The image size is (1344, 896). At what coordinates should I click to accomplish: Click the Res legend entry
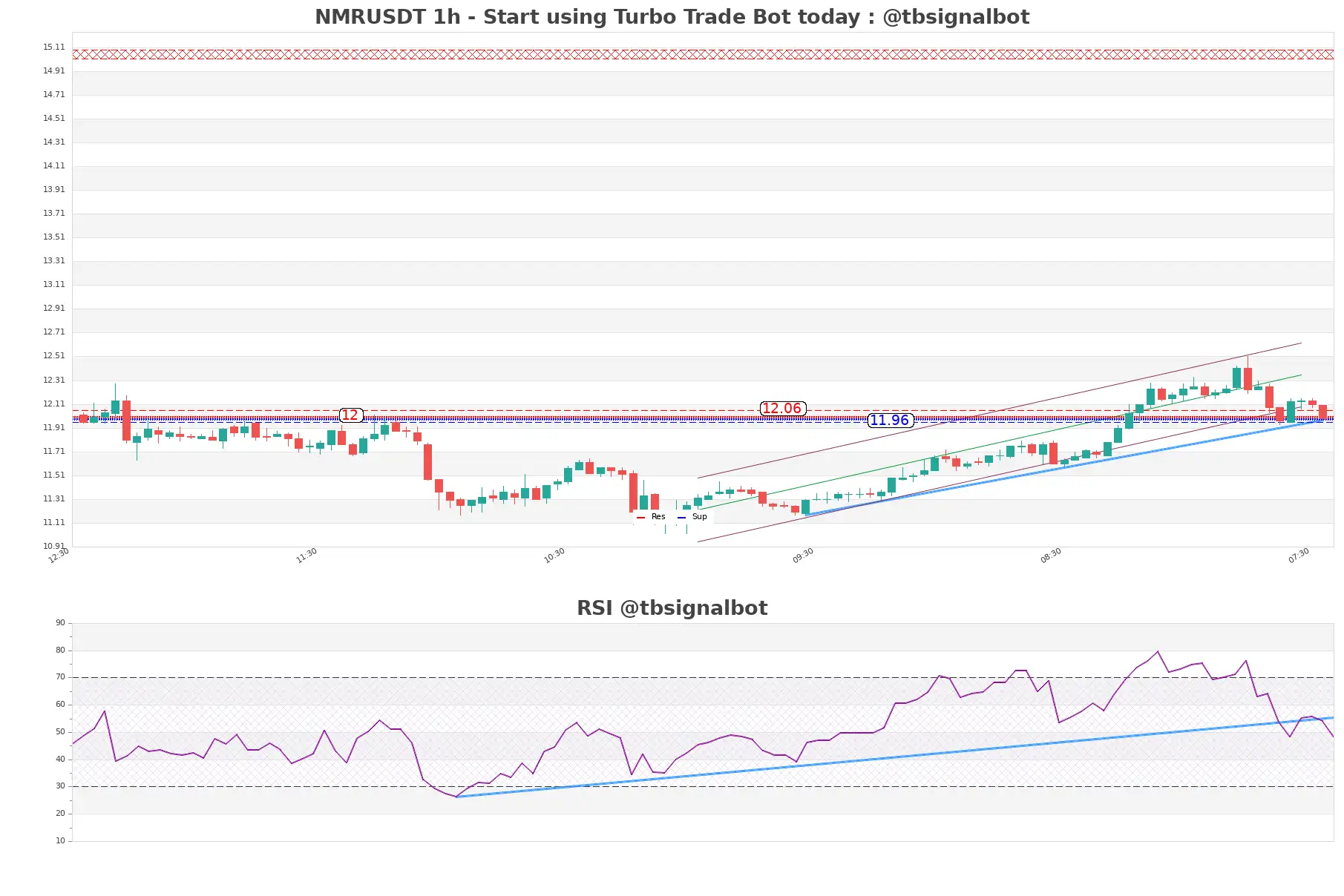tap(652, 517)
